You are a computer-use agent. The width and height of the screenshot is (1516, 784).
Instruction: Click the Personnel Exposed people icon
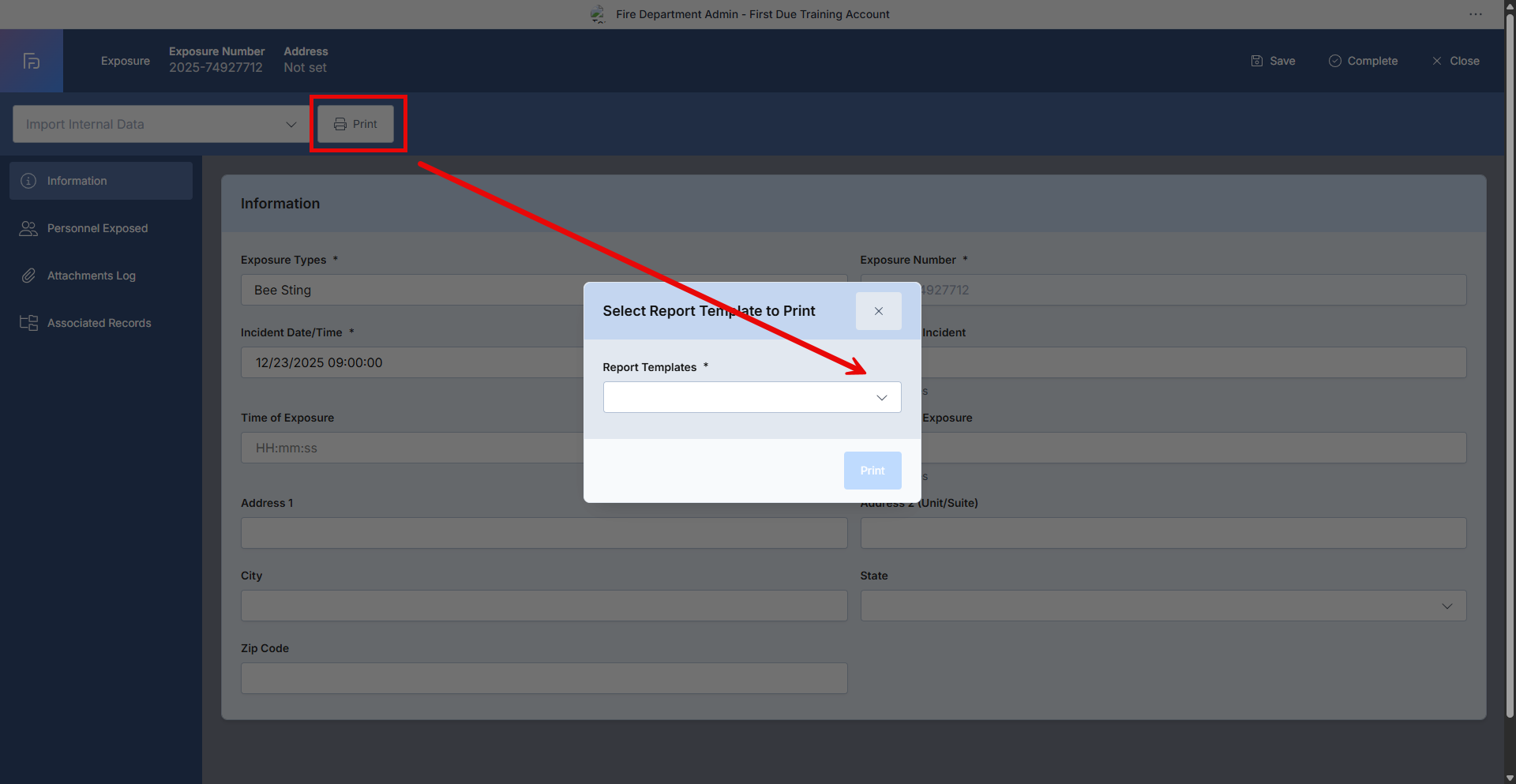point(28,228)
